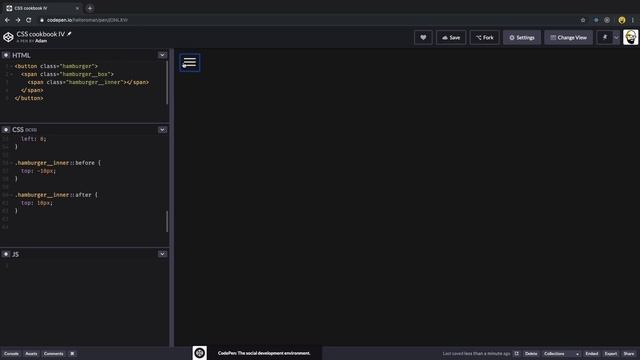Click the CodePen ad logo in footer
This screenshot has height=360, width=640.
(200, 353)
